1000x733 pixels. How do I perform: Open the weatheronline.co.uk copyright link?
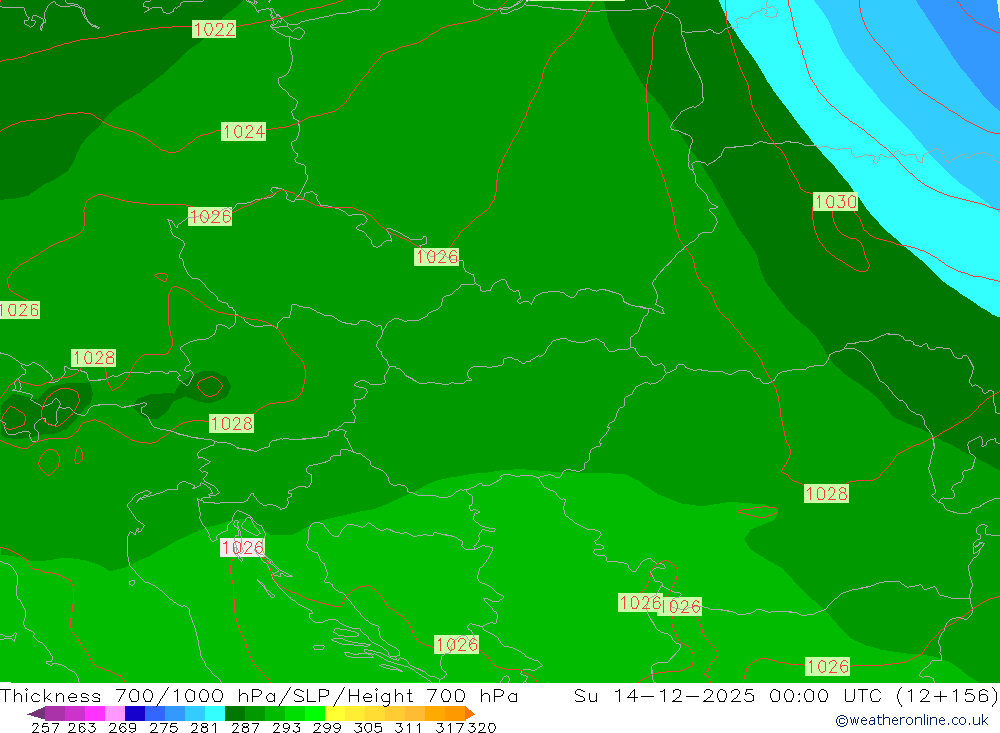911,720
